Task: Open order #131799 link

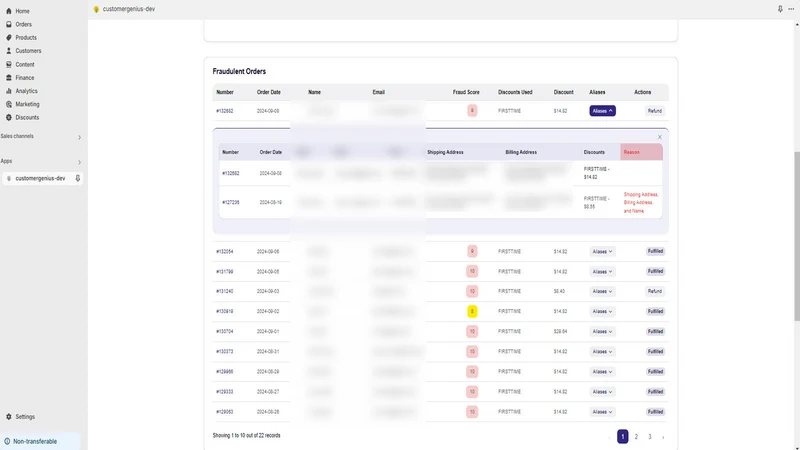Action: tap(224, 271)
